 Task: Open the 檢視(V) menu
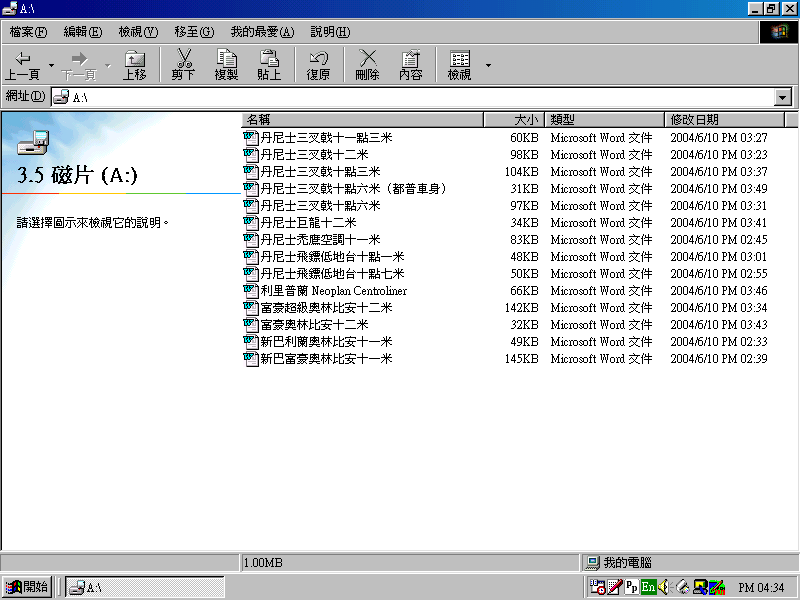[x=138, y=32]
